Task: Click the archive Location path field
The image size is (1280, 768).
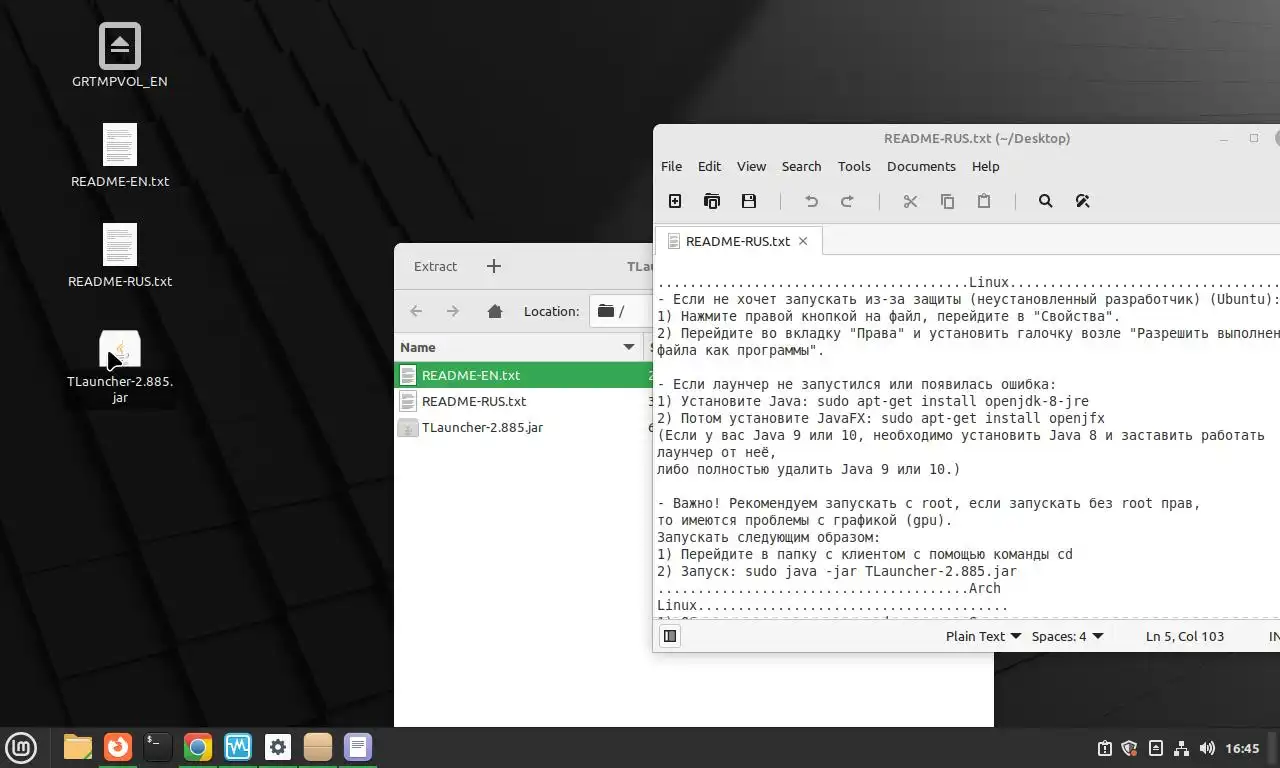Action: click(x=620, y=311)
